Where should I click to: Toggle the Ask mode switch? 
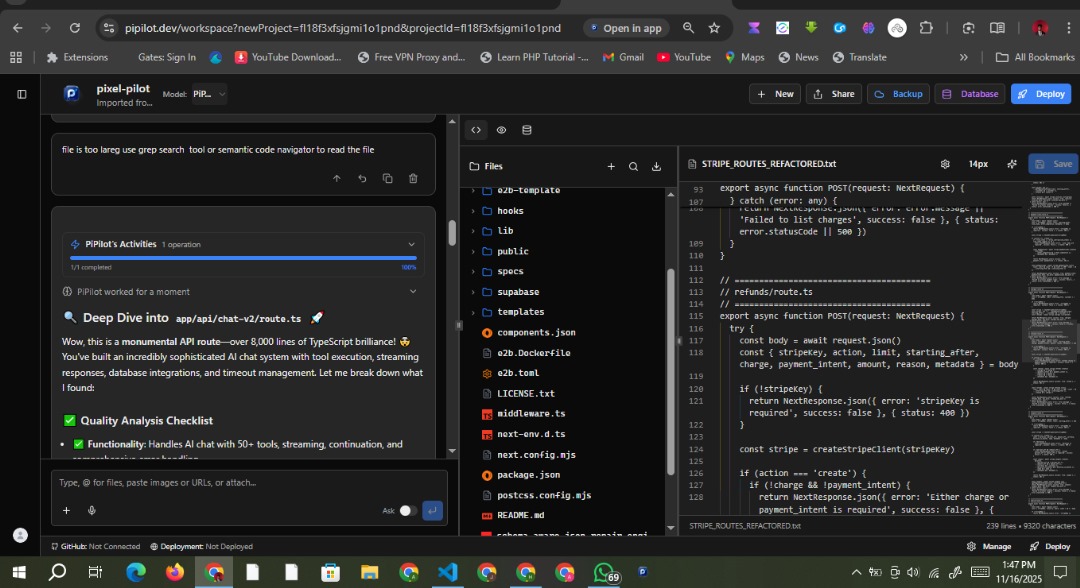[407, 510]
